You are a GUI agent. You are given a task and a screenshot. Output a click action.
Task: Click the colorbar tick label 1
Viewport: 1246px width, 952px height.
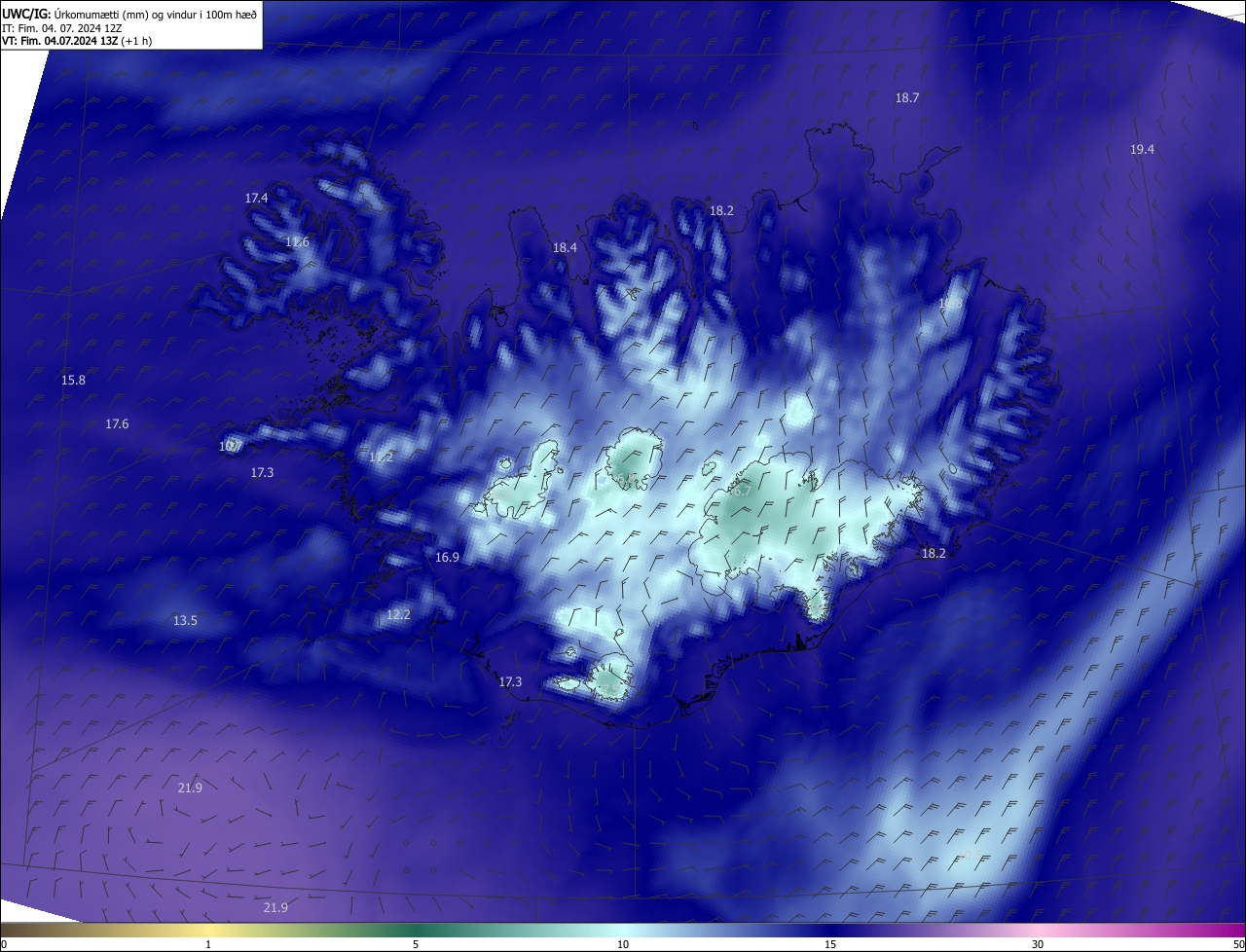click(208, 944)
